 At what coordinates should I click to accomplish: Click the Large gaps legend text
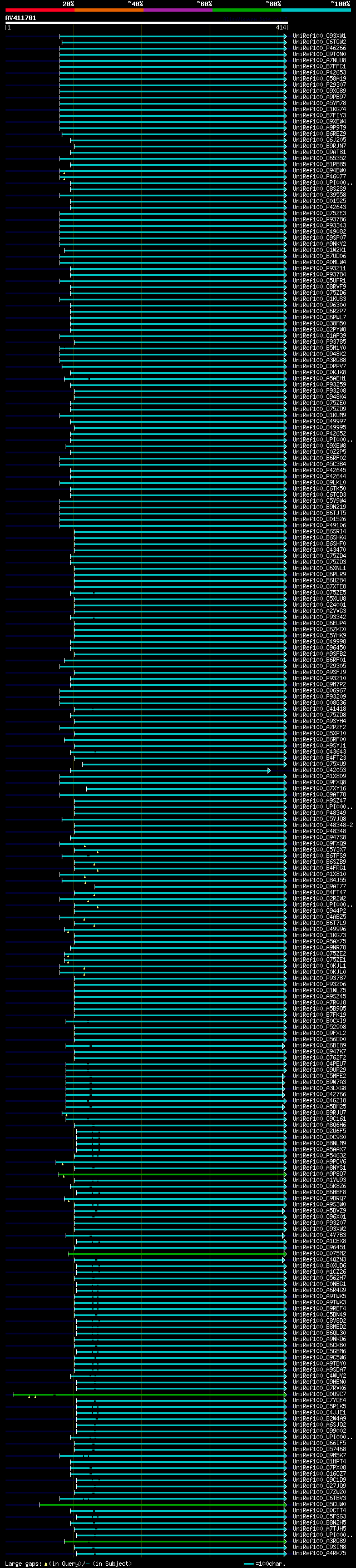(x=23, y=1563)
